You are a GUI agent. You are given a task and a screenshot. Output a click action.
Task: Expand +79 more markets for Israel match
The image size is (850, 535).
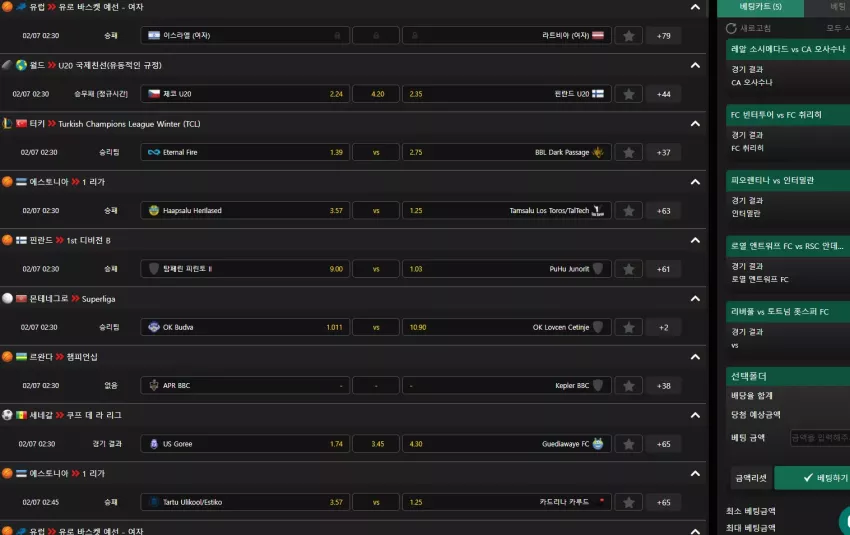[664, 36]
